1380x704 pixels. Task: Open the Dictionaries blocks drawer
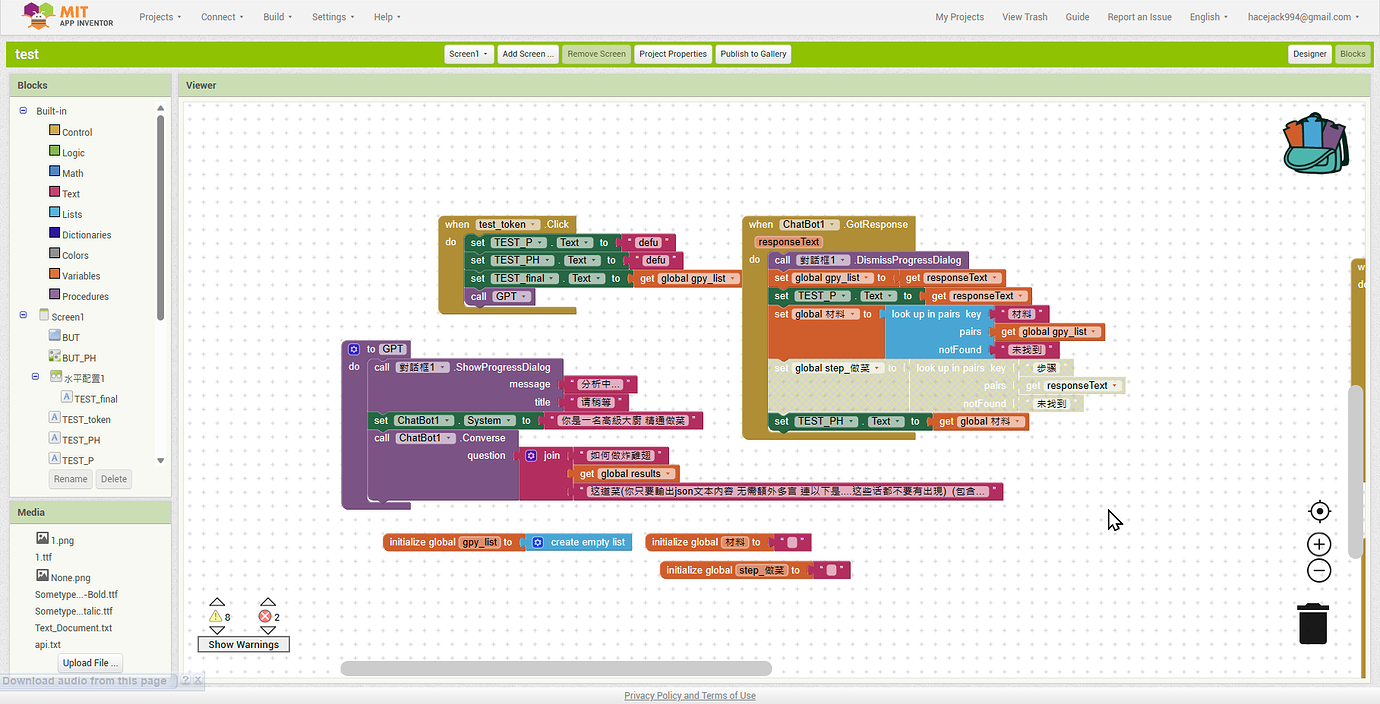[86, 234]
